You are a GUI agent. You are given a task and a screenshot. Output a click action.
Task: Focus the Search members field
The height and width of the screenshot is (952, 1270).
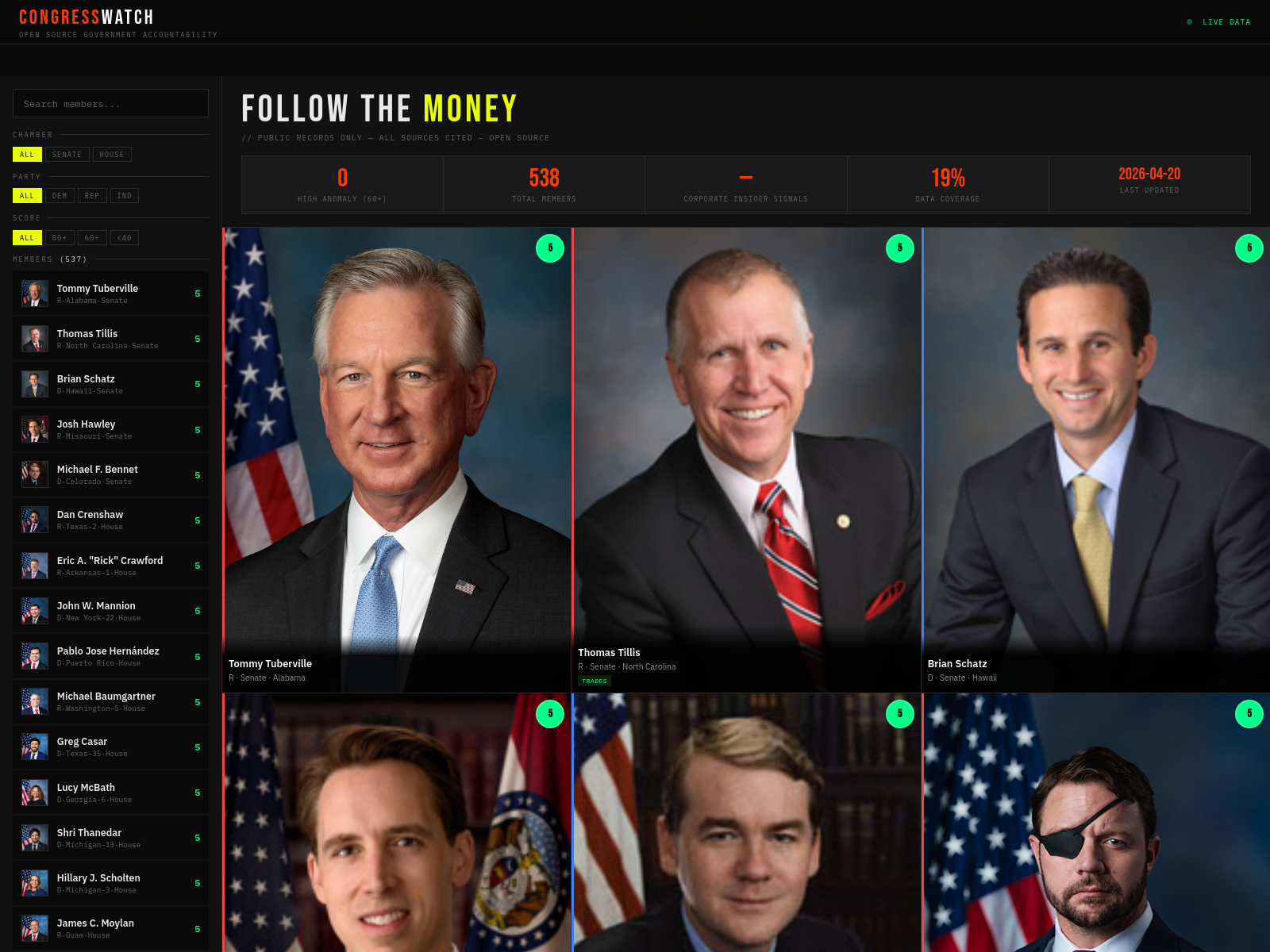[111, 103]
